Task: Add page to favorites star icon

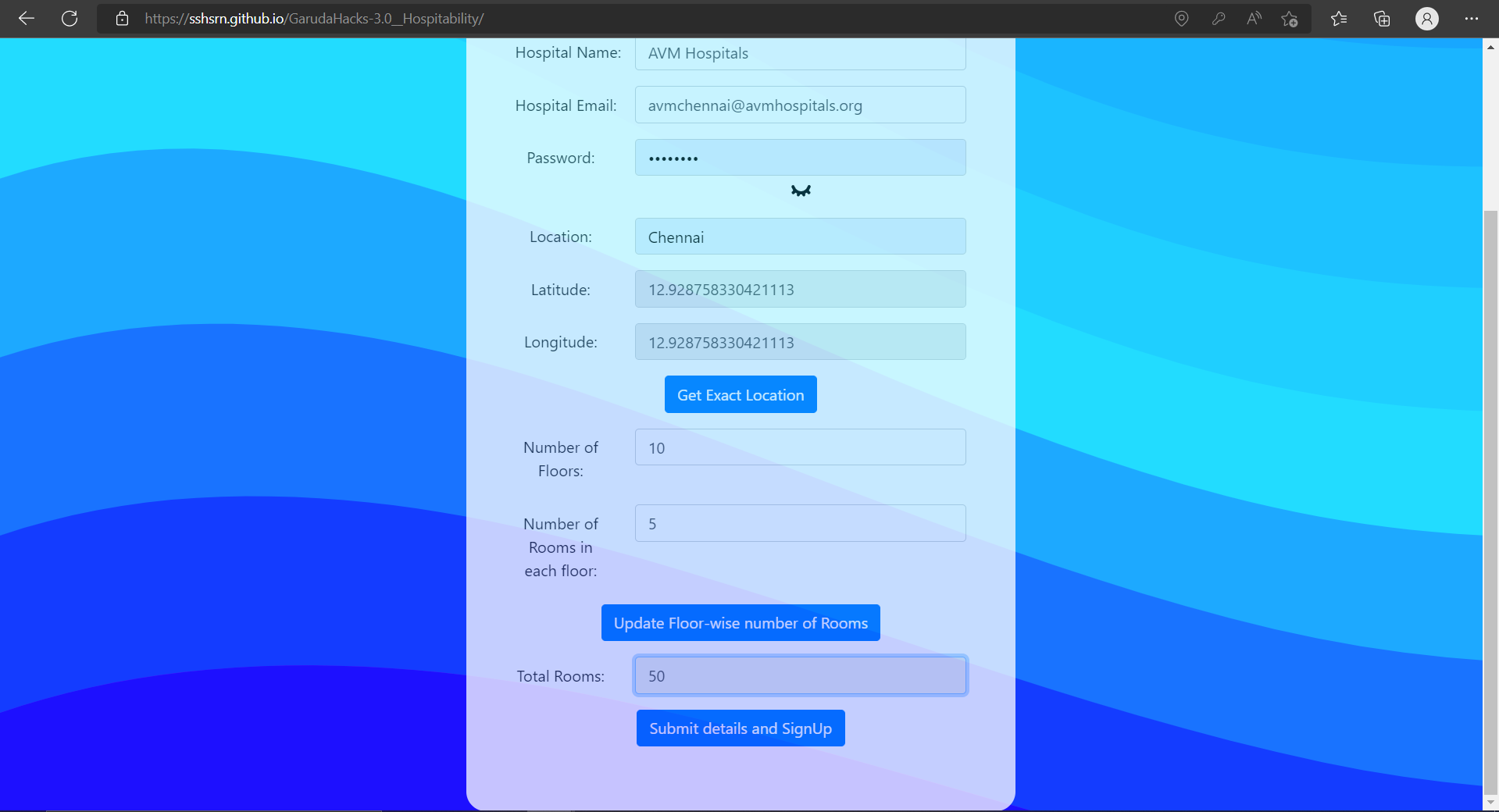Action: click(x=1290, y=19)
